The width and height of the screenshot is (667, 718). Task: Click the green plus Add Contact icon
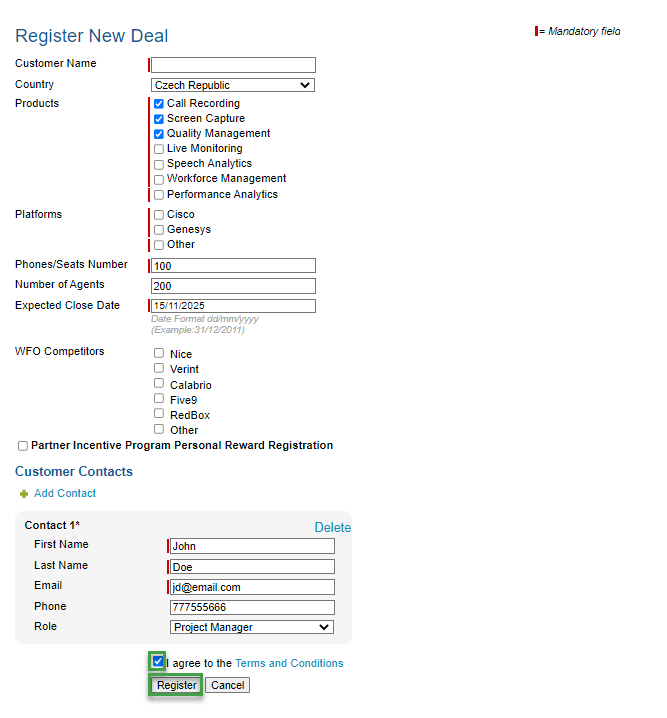pyautogui.click(x=24, y=494)
